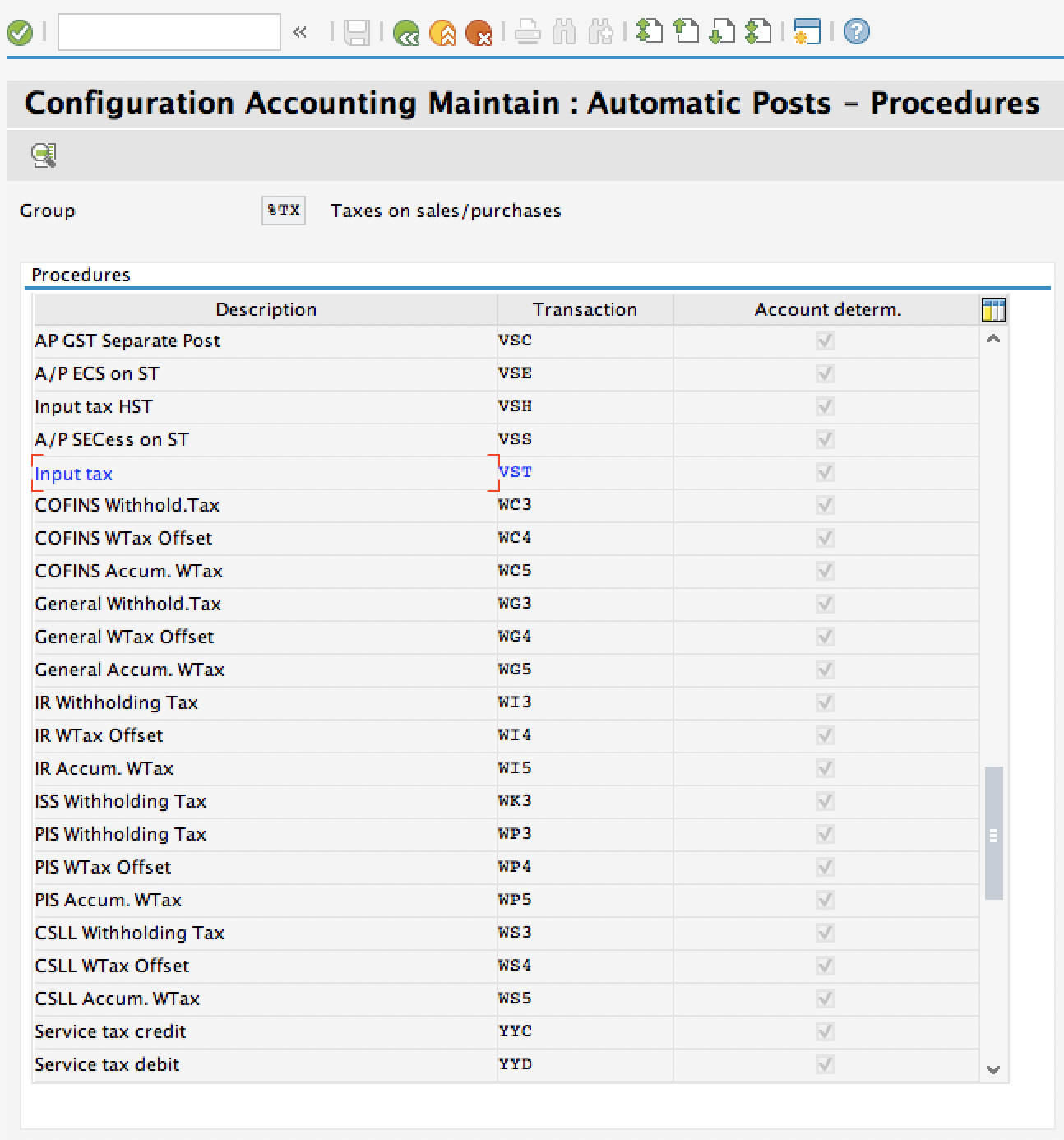This screenshot has height=1140, width=1064.
Task: Click the command input field
Action: click(x=169, y=32)
